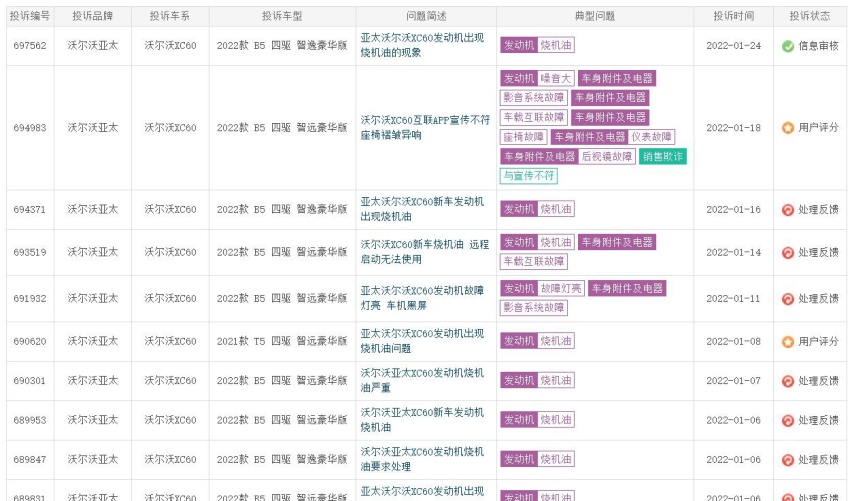
Task: Click the date 2022-01-11
Action: (734, 298)
